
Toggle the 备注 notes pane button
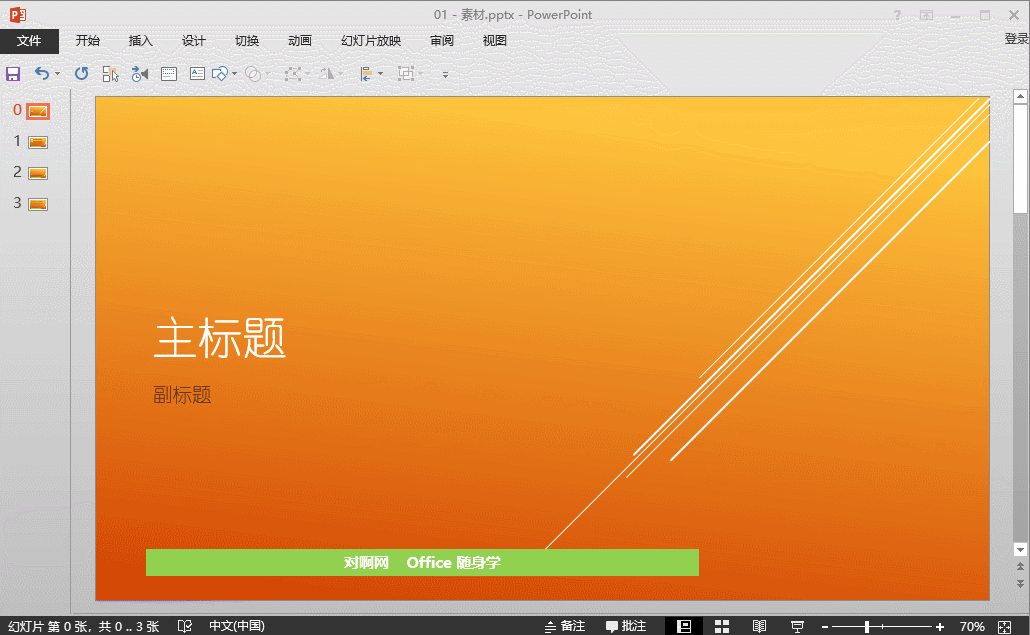565,626
